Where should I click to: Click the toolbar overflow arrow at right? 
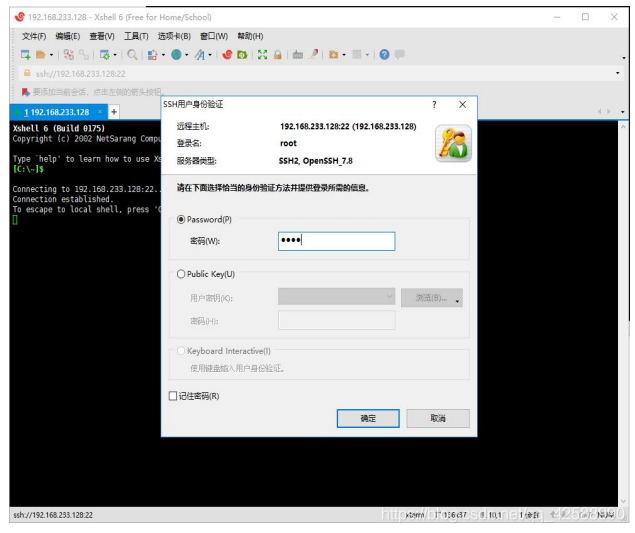[624, 58]
